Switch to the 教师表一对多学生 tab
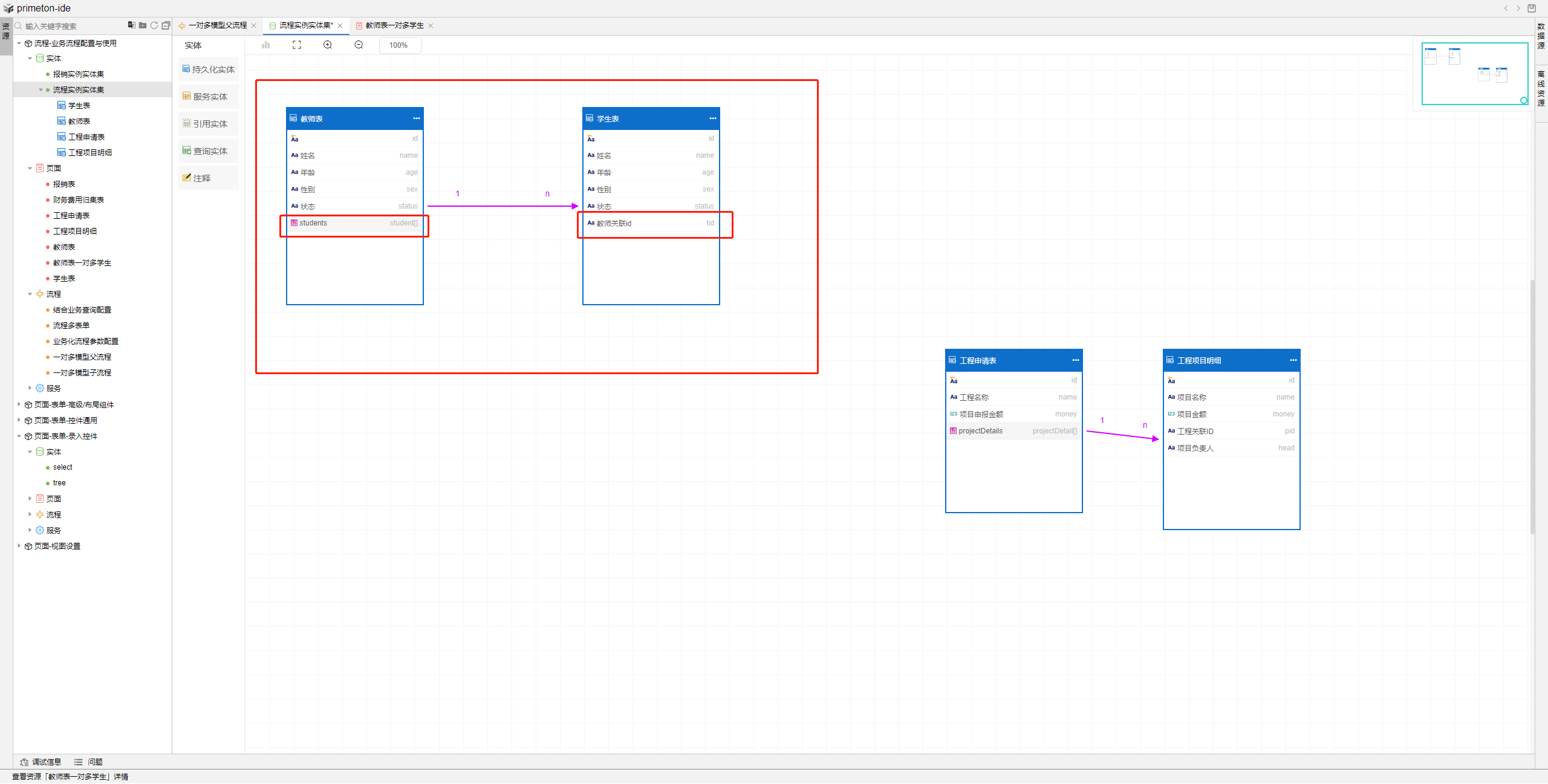Image resolution: width=1548 pixels, height=784 pixels. [394, 25]
